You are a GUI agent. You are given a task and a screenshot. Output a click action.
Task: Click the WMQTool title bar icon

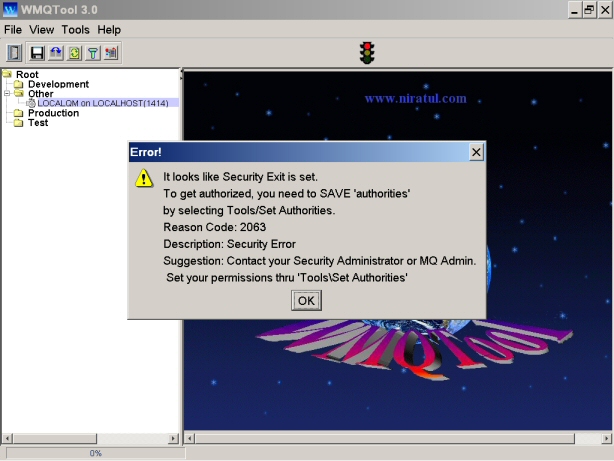coord(10,9)
